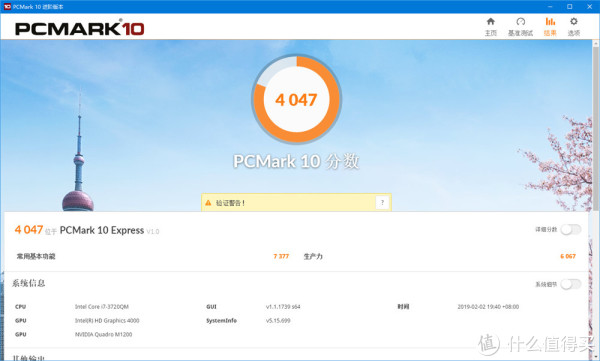Click the GPU value Intel HD Graphics 4000

tap(107, 320)
